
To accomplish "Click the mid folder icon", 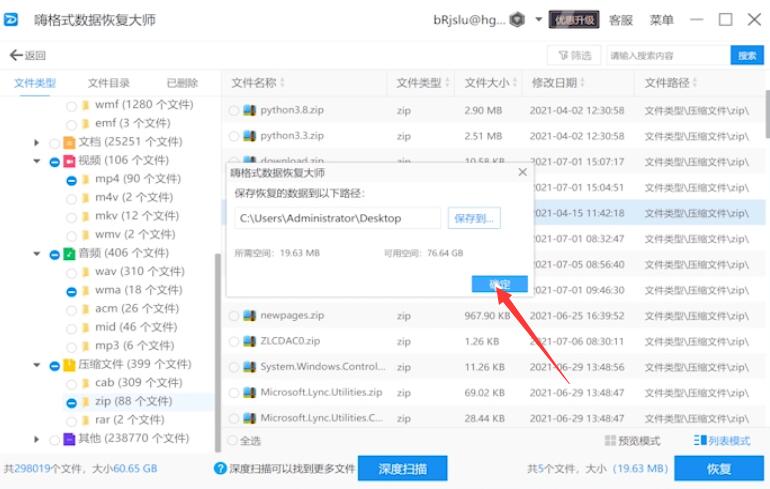I will pyautogui.click(x=86, y=327).
